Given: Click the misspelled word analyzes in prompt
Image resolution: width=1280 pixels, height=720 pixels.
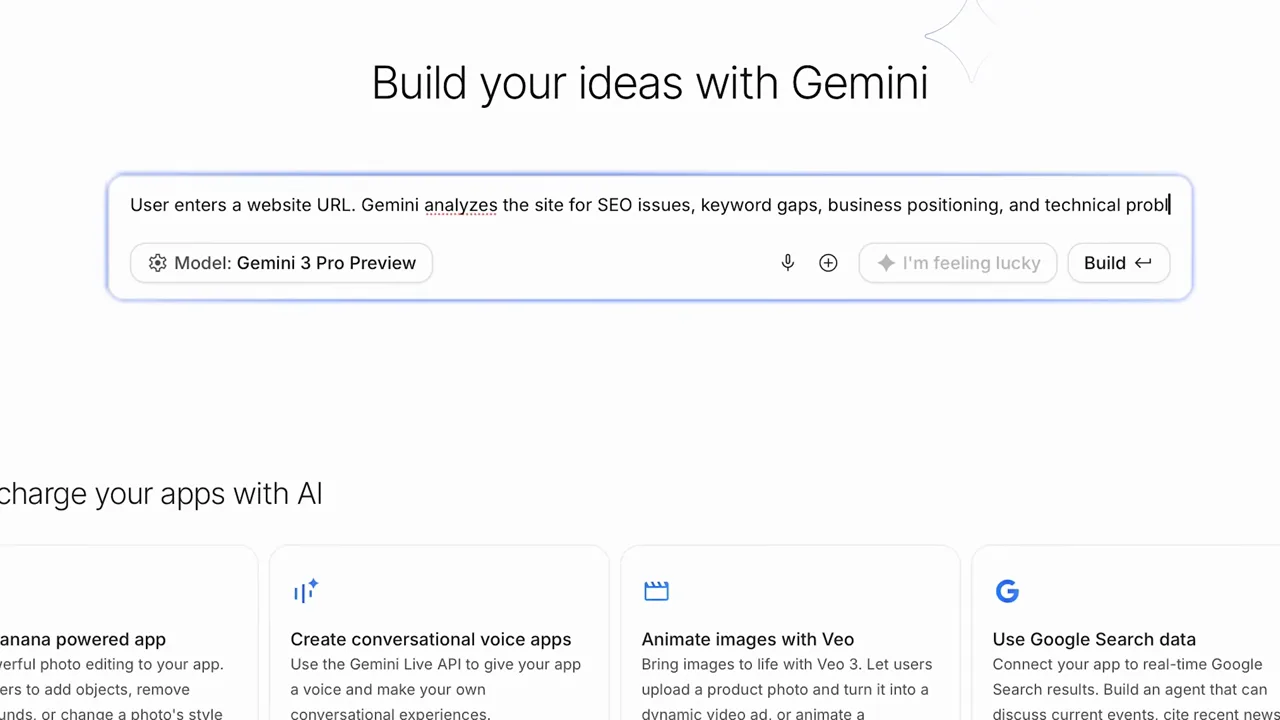Looking at the screenshot, I should tap(460, 205).
